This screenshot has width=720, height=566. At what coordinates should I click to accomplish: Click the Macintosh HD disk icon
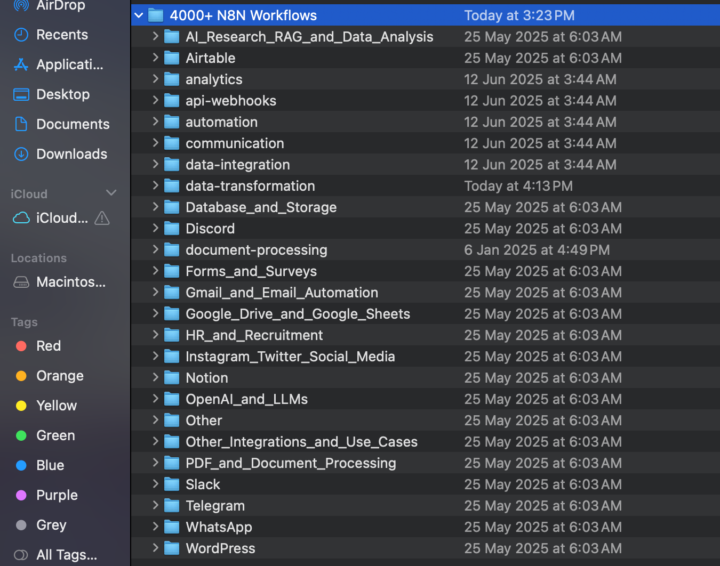pos(20,282)
